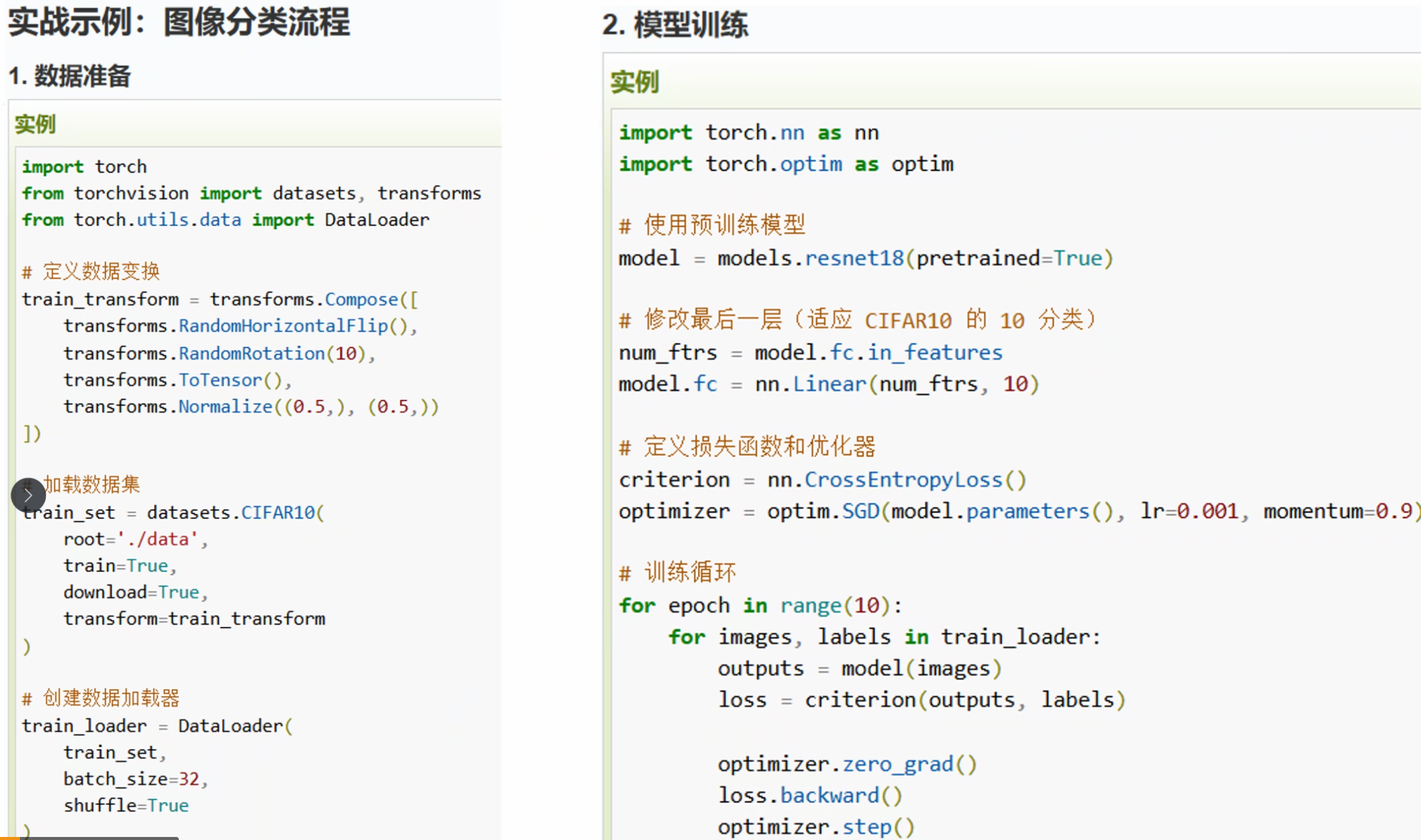Click 'Normalize' in the transforms list
1421x840 pixels.
(226, 407)
